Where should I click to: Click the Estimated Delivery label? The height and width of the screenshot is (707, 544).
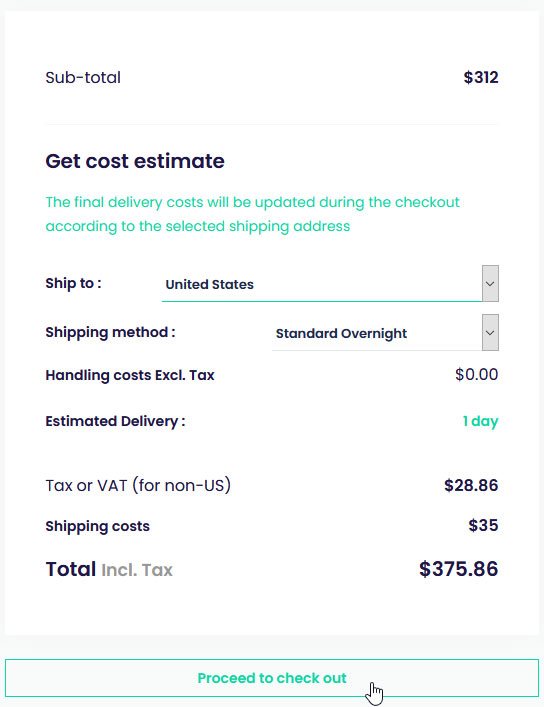click(115, 421)
